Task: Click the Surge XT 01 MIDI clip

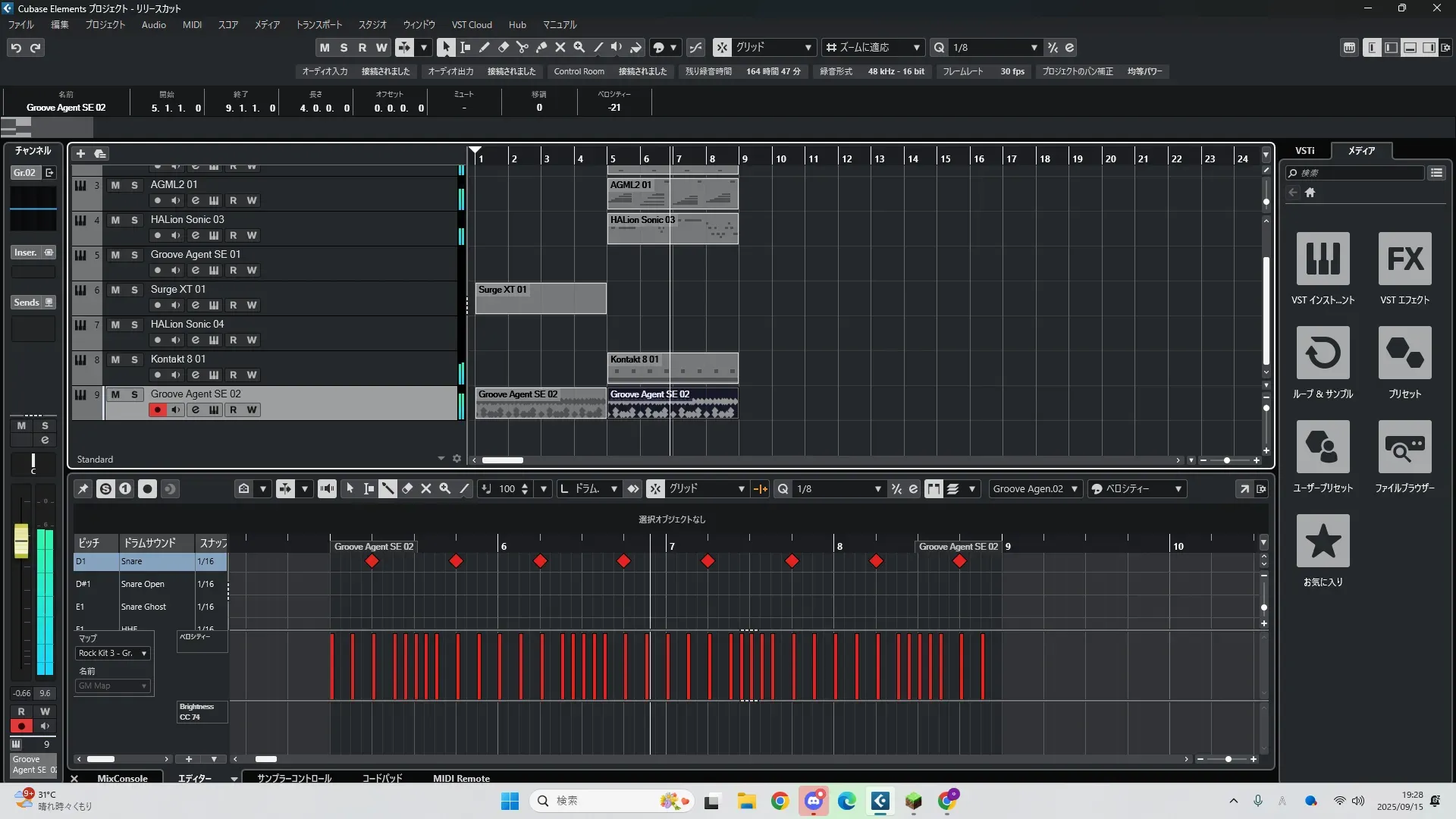Action: click(x=540, y=298)
